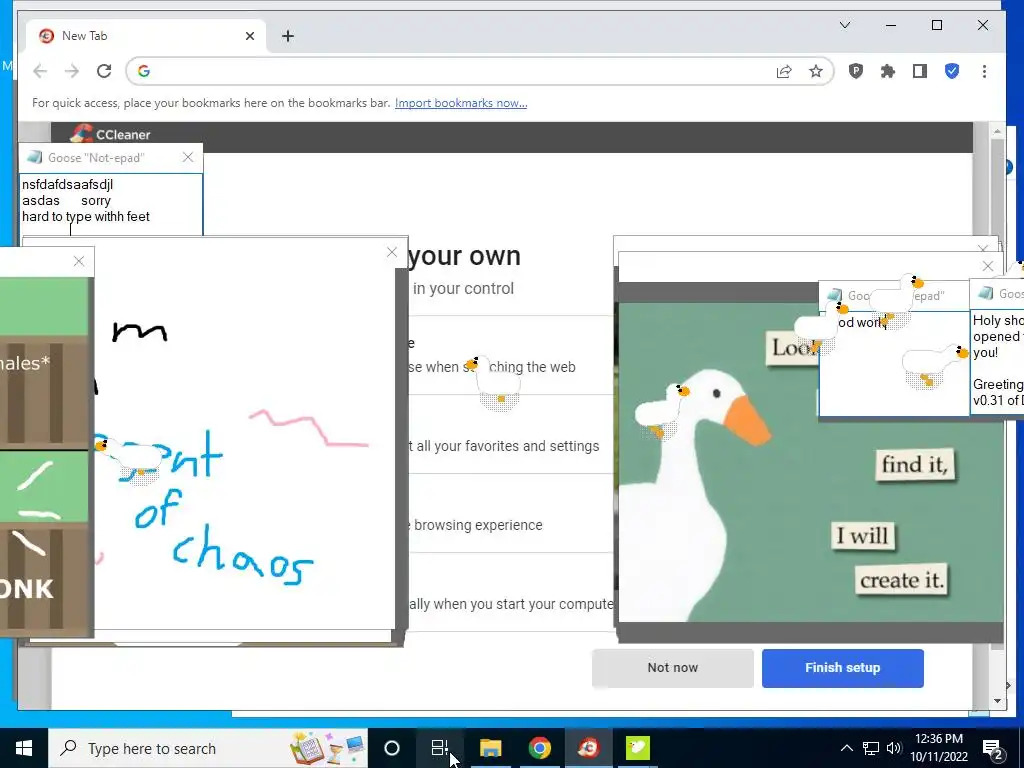1024x768 pixels.
Task: Reload the current page
Action: point(104,71)
